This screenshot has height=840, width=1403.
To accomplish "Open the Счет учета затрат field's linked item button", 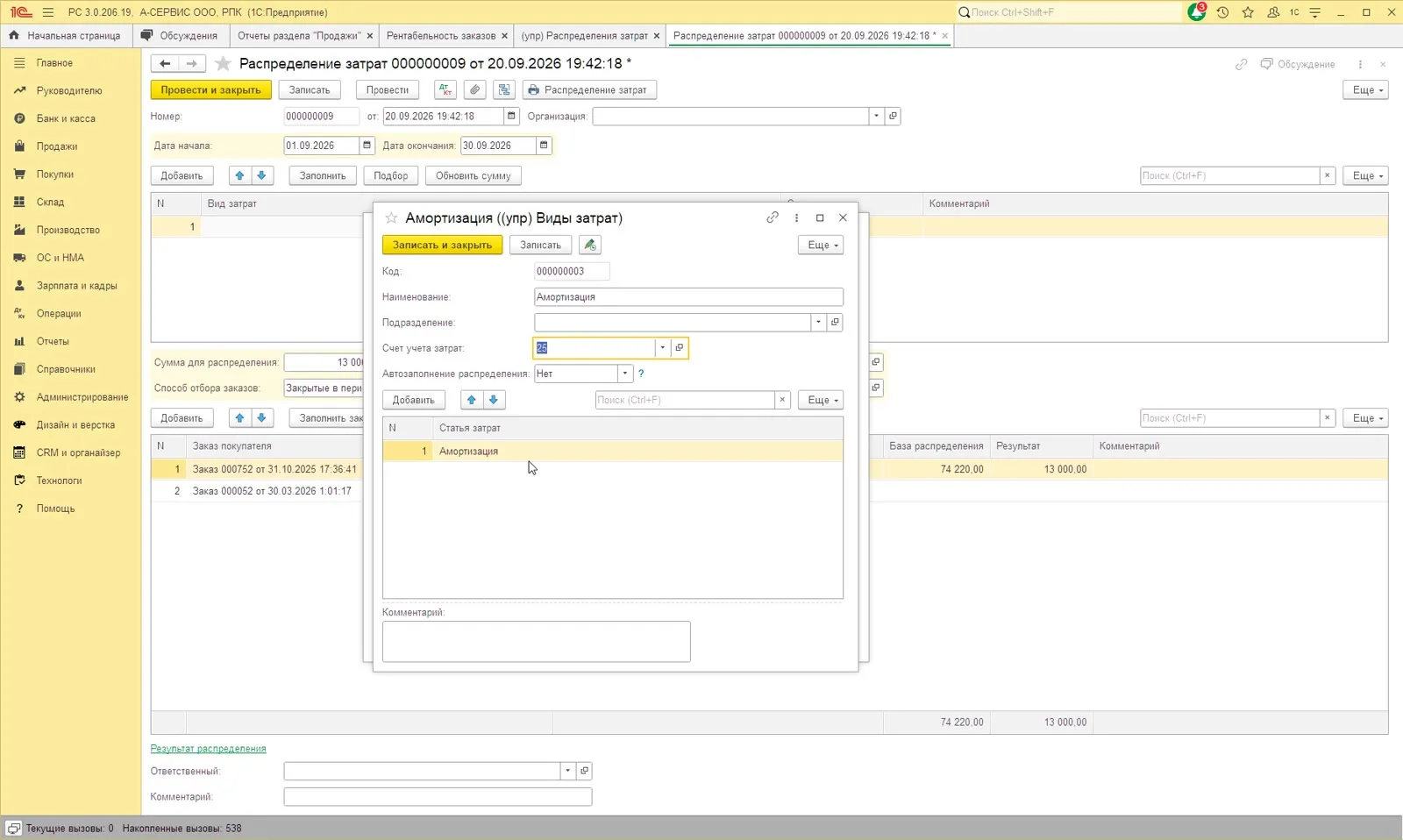I will click(679, 348).
